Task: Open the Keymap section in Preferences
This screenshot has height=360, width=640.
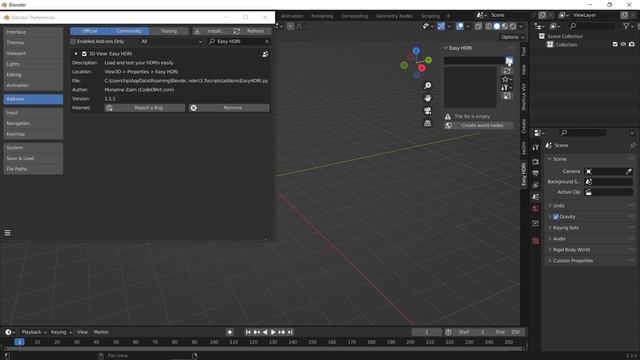Action: [33, 134]
